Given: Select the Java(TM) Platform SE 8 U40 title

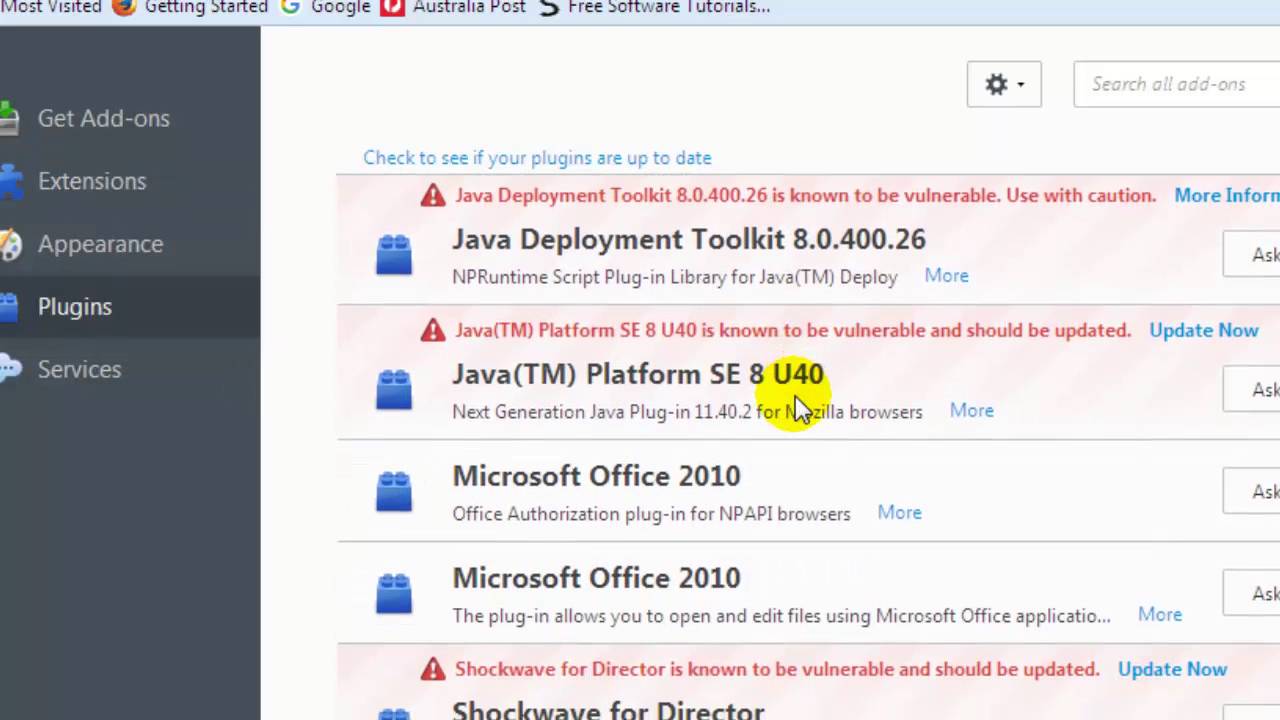Looking at the screenshot, I should point(638,374).
